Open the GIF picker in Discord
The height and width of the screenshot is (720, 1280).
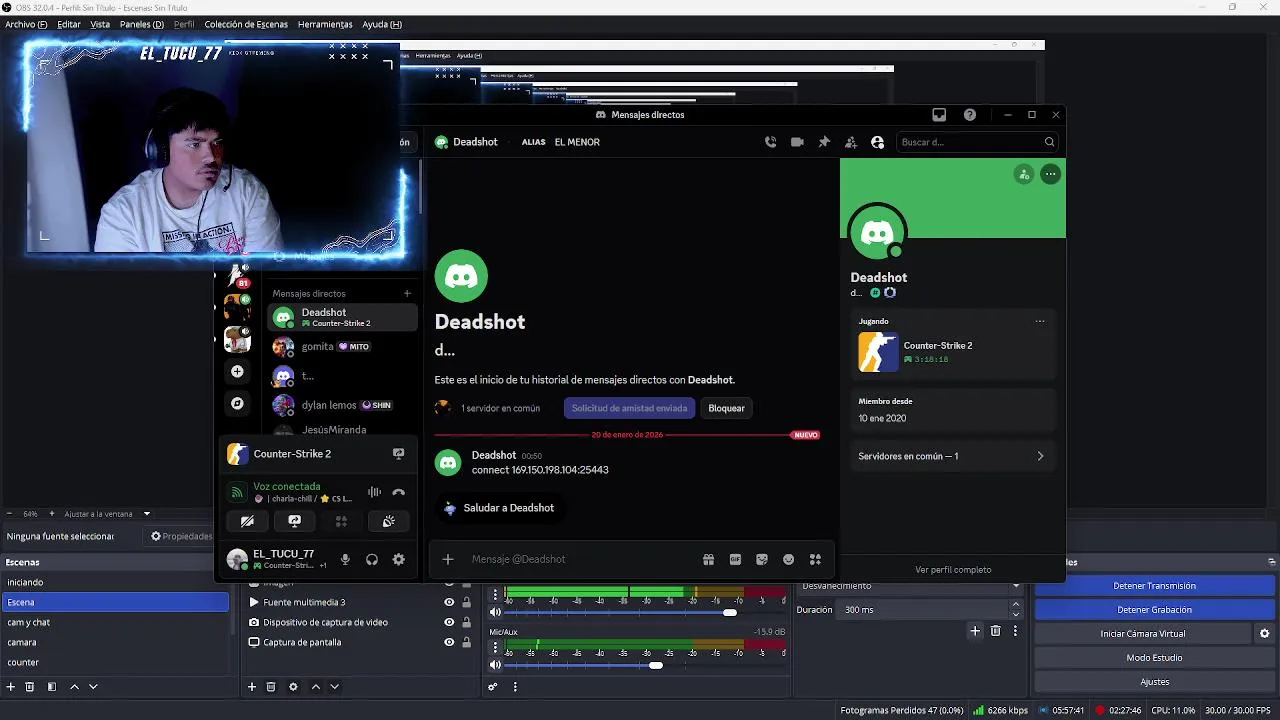click(735, 559)
